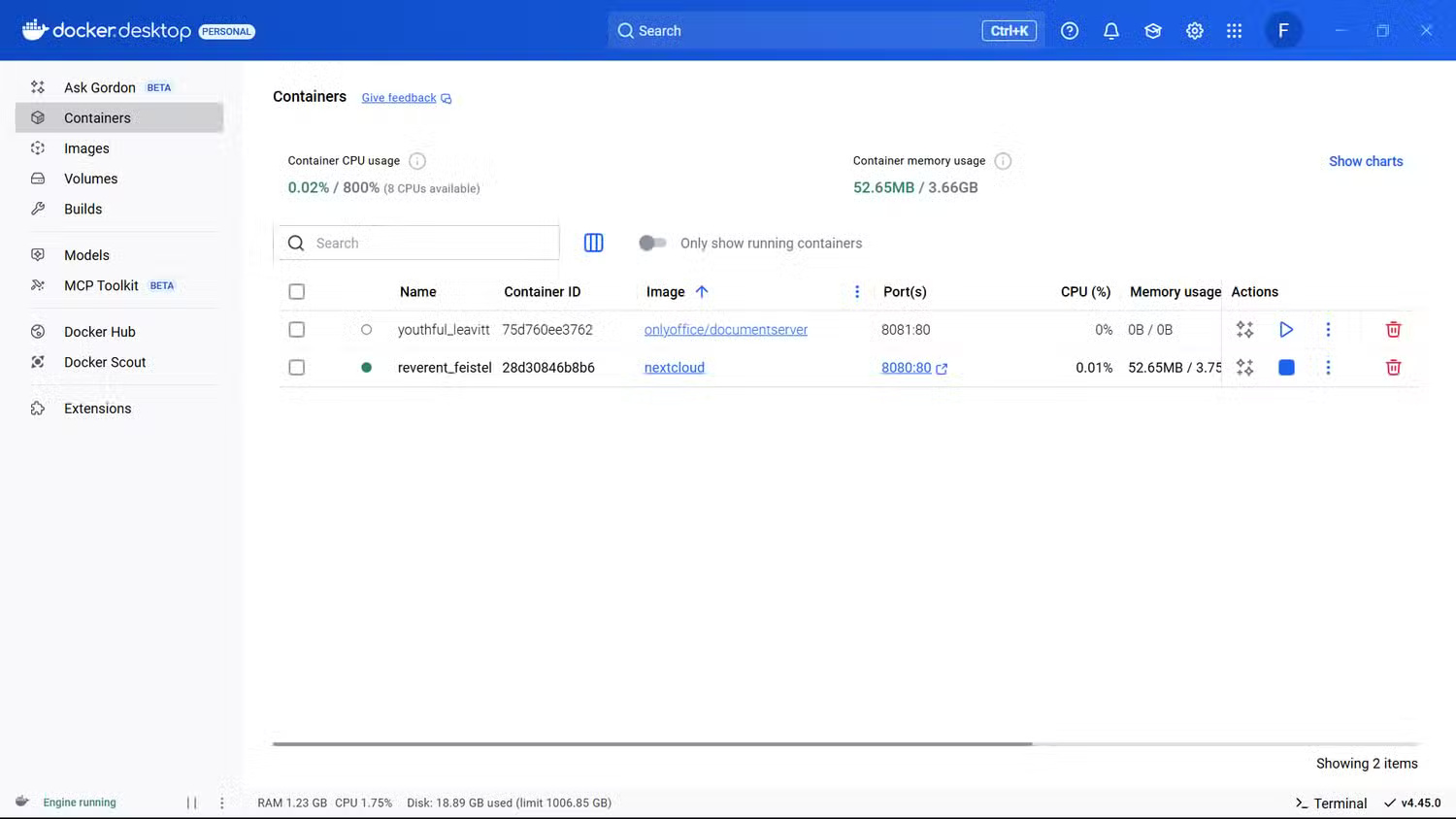Go to Images in the sidebar
The image size is (1456, 819).
pyautogui.click(x=86, y=148)
